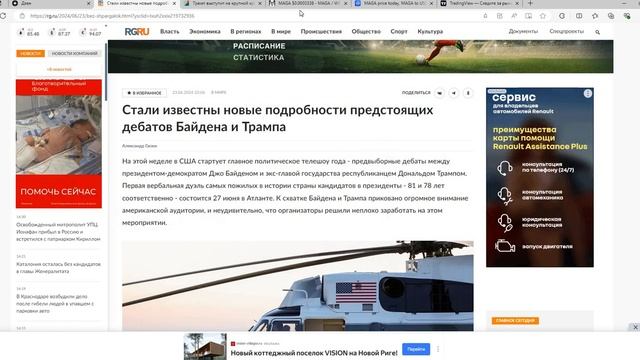Click the В избранное button
The height and width of the screenshot is (360, 640).
[144, 93]
